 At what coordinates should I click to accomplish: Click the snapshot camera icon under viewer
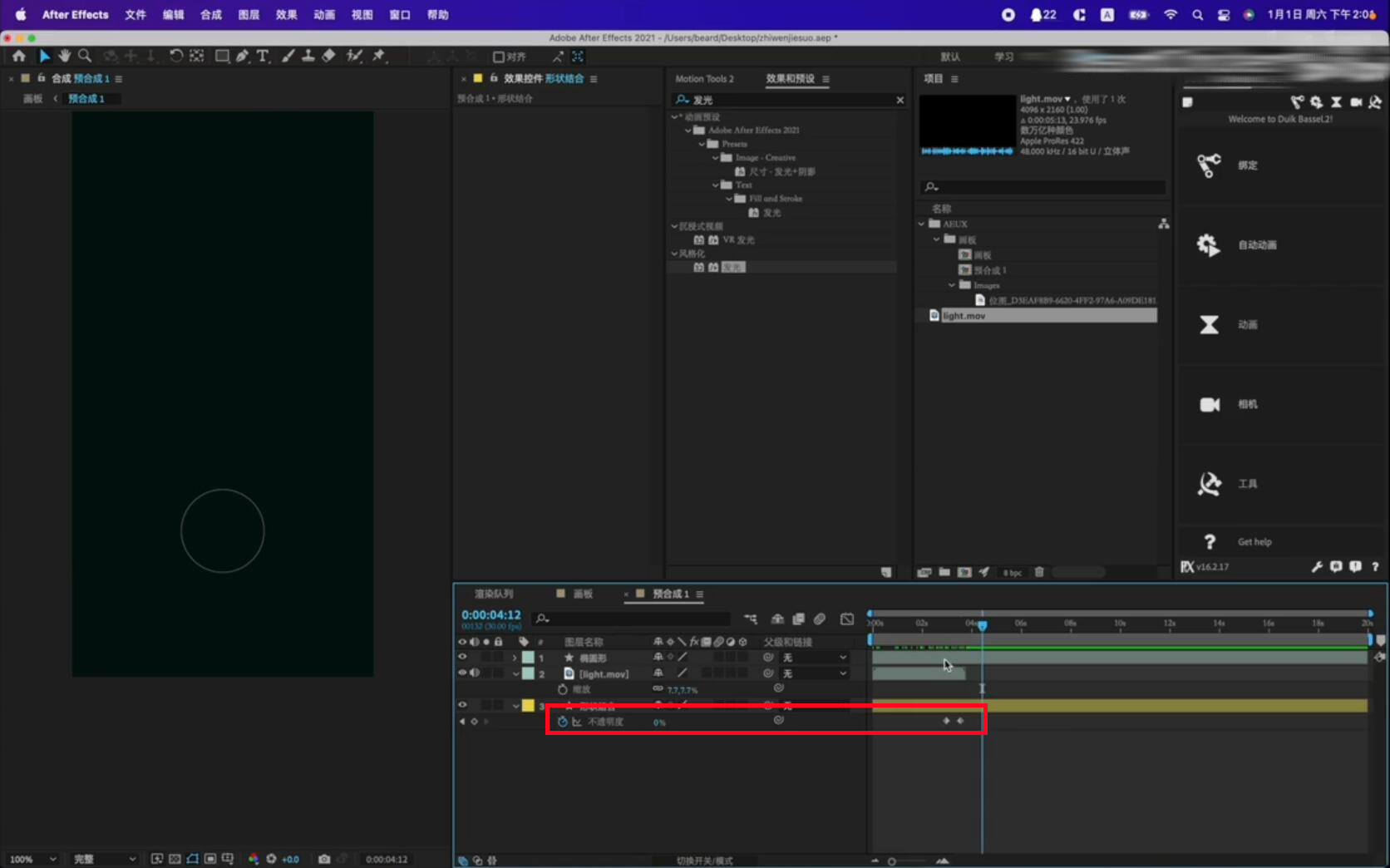pos(324,859)
